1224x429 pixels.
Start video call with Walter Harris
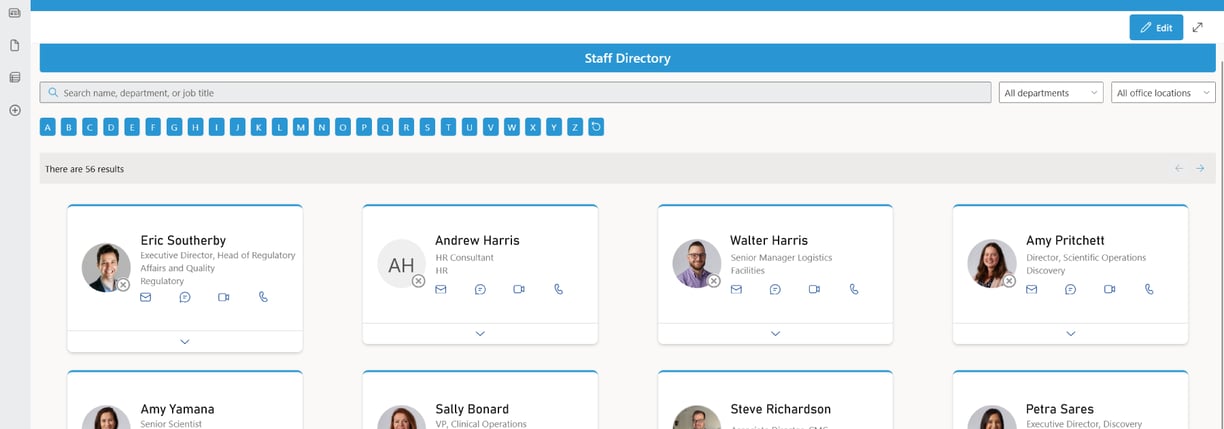814,289
